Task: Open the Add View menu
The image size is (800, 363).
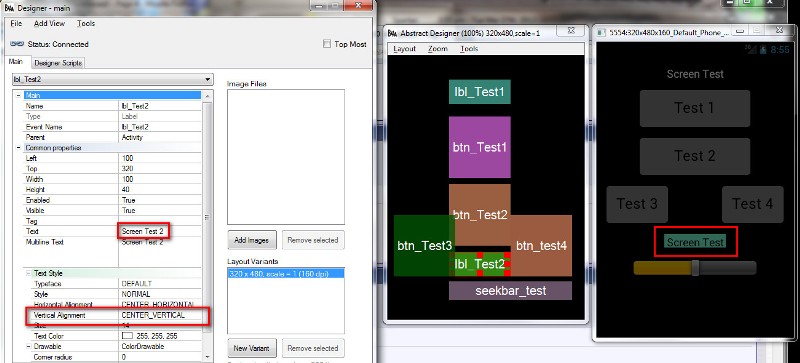Action: (49, 23)
